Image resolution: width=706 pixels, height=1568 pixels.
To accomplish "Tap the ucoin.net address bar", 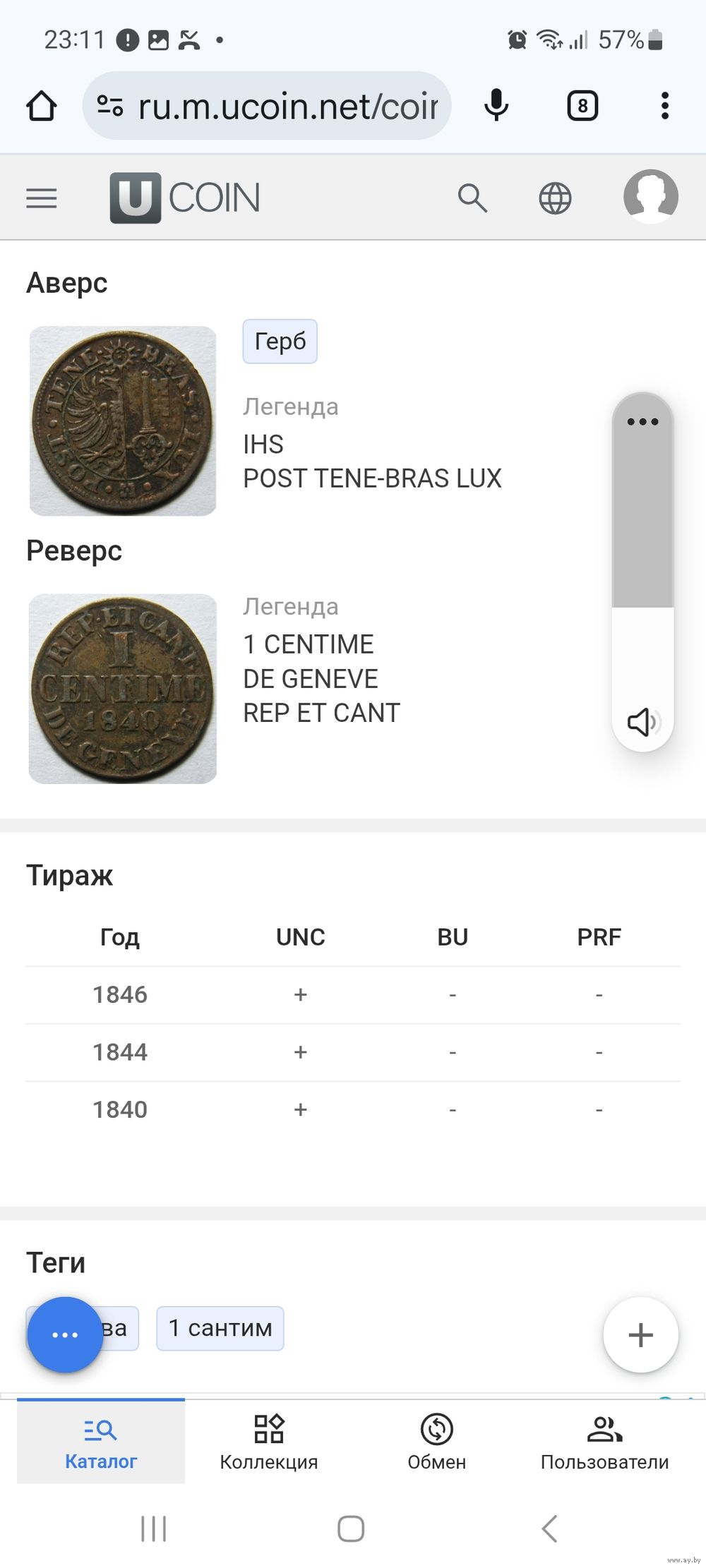I will pyautogui.click(x=282, y=106).
